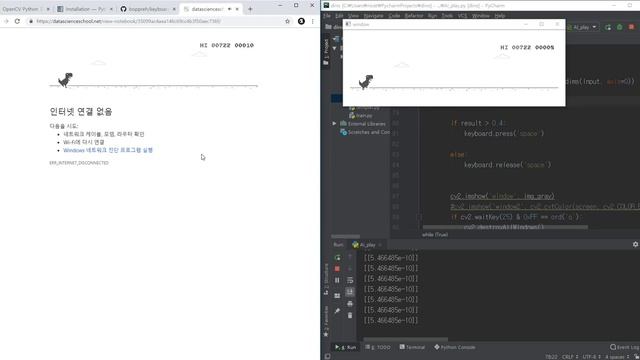Click the dinosaur in Chrome offline page
Image resolution: width=640 pixels, height=360 pixels.
click(65, 80)
